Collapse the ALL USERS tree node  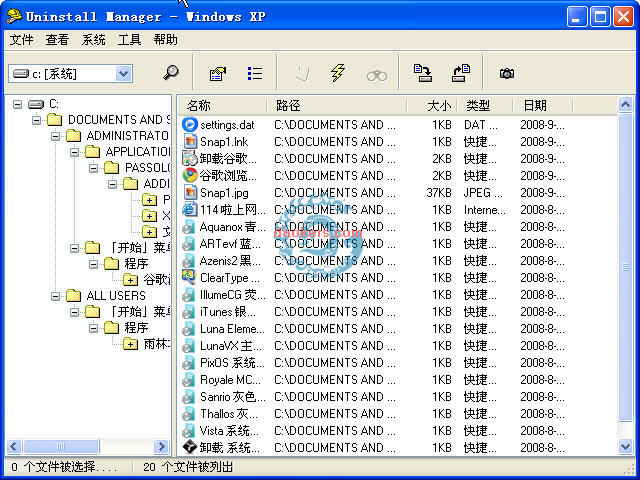pyautogui.click(x=56, y=296)
